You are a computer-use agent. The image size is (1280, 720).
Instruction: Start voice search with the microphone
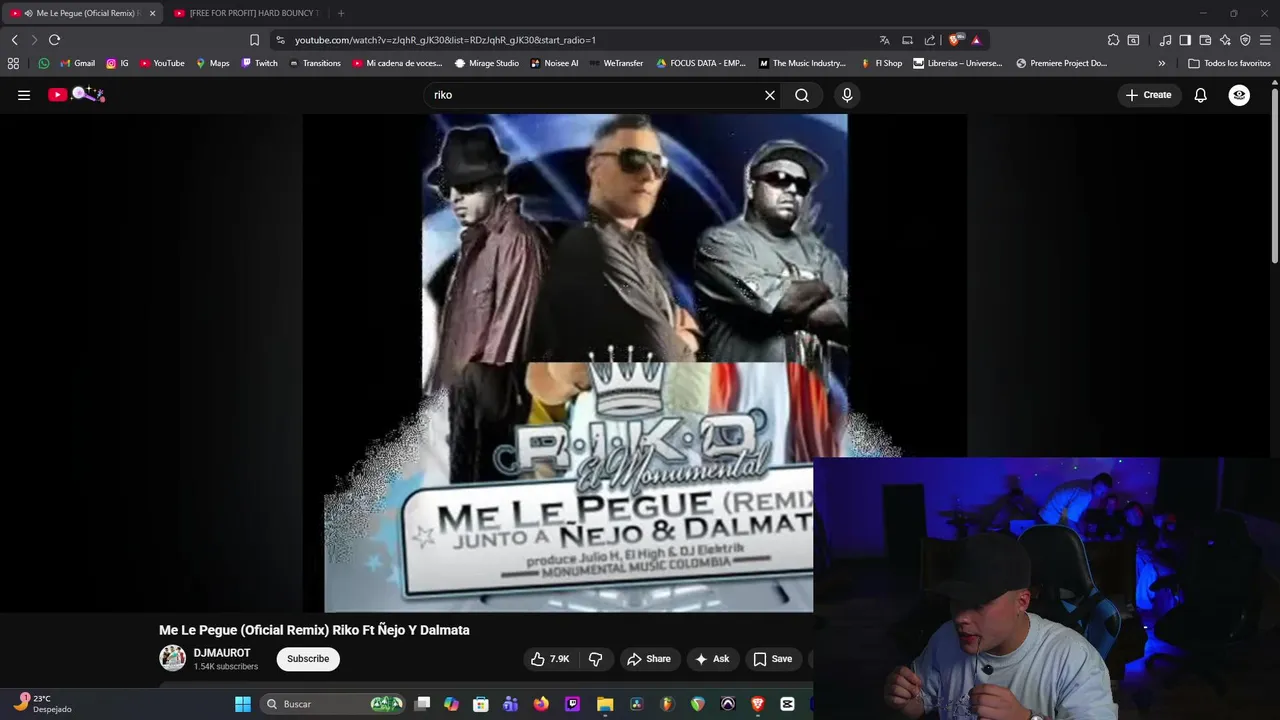[x=847, y=95]
